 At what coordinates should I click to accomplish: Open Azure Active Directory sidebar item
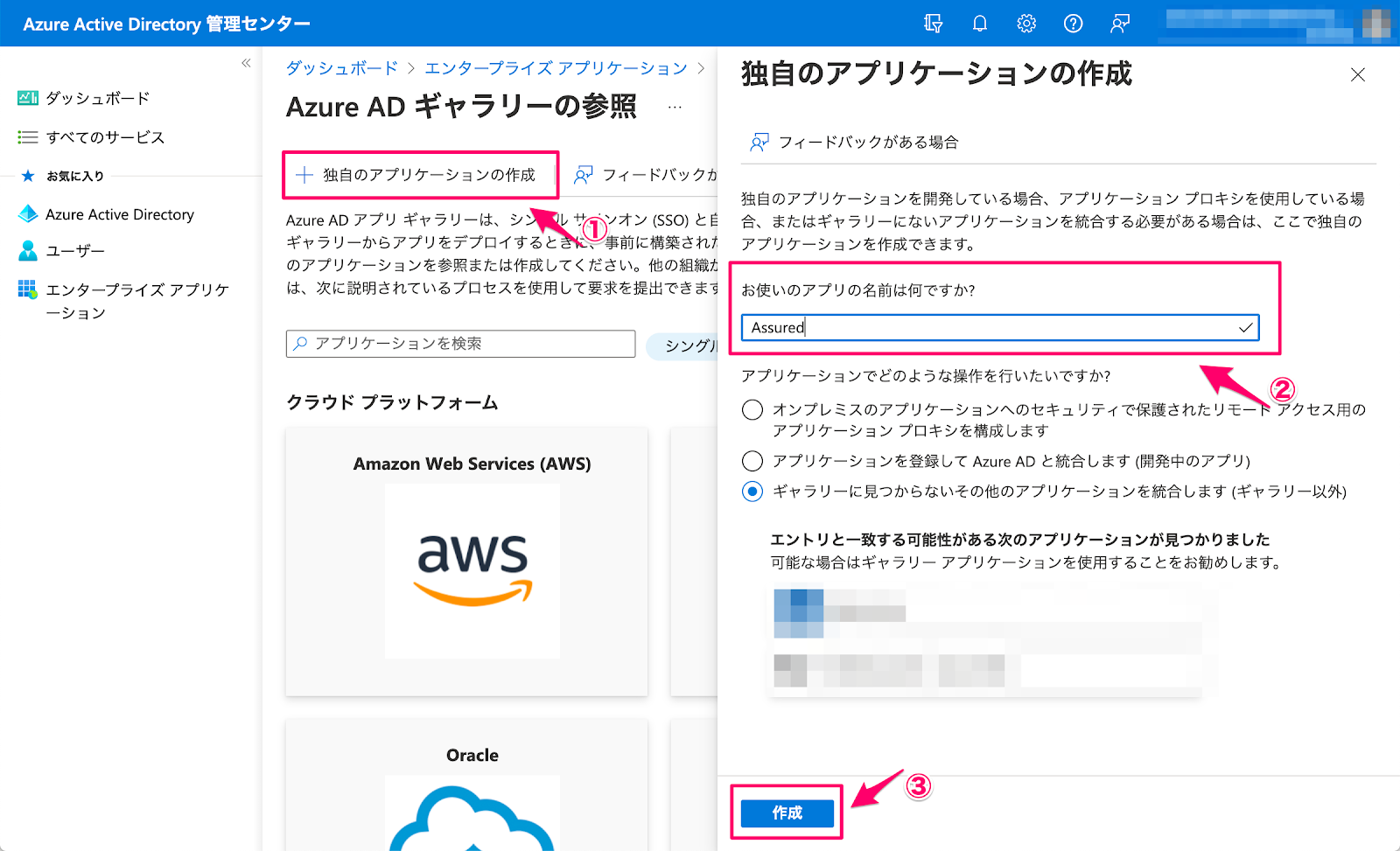tap(120, 214)
